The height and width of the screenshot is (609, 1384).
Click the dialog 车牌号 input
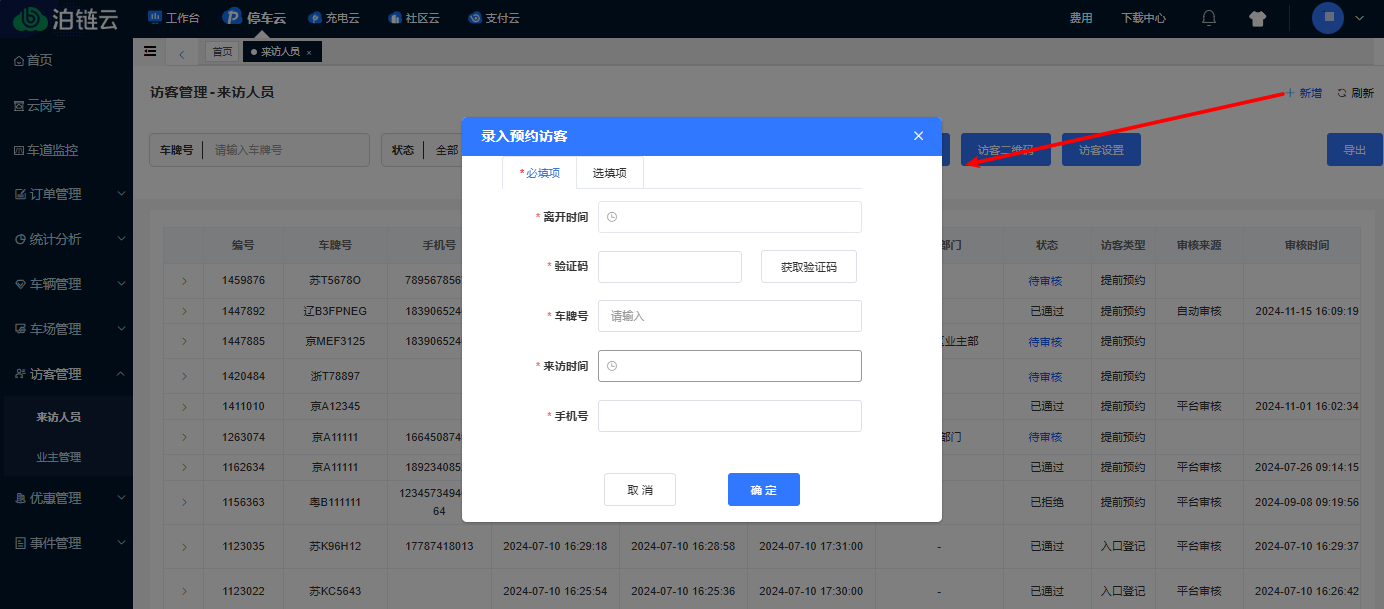click(730, 316)
